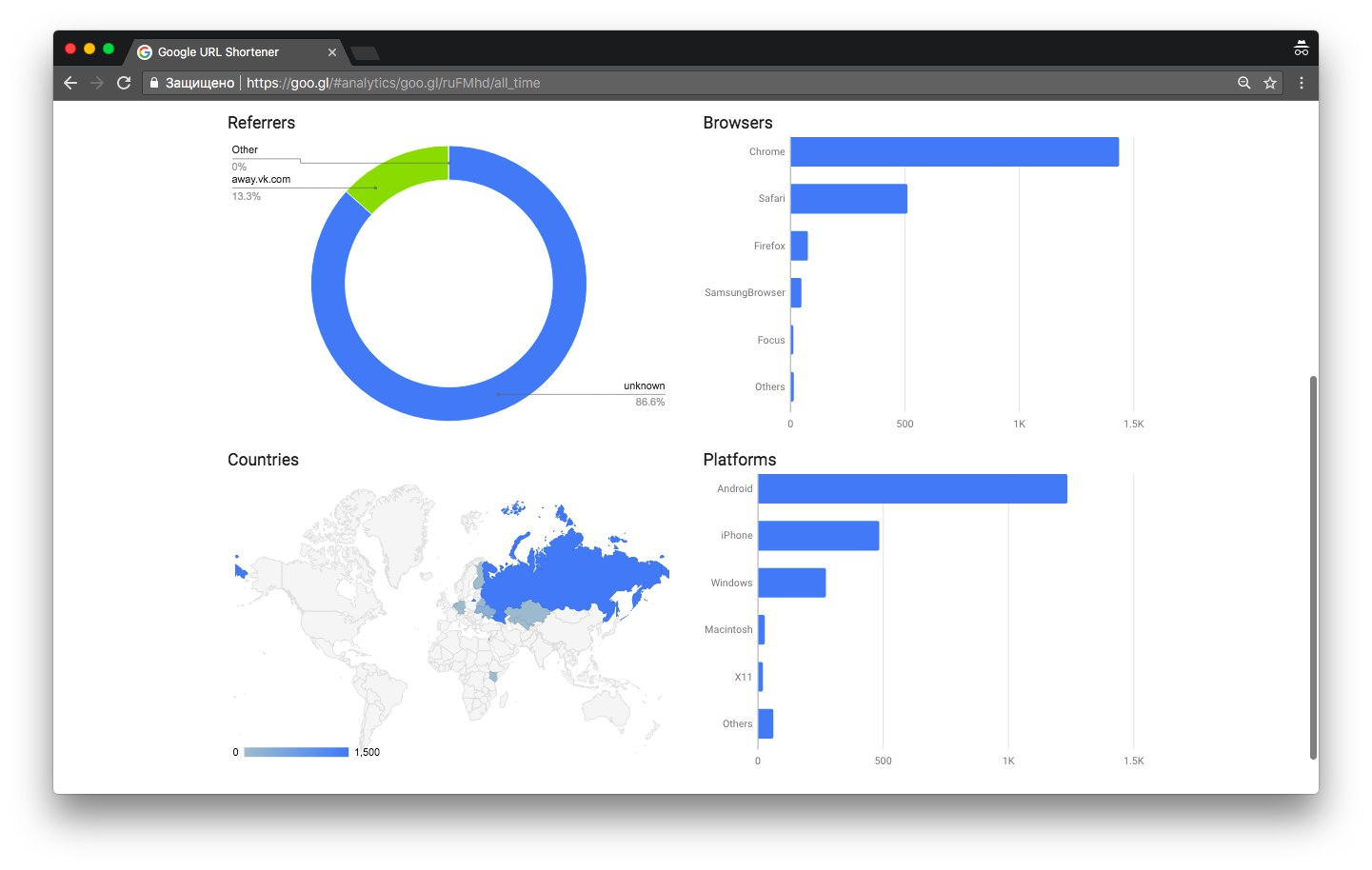Viewport: 1372px width, 870px height.
Task: Close the Google URL Shortener tab
Action: [332, 52]
